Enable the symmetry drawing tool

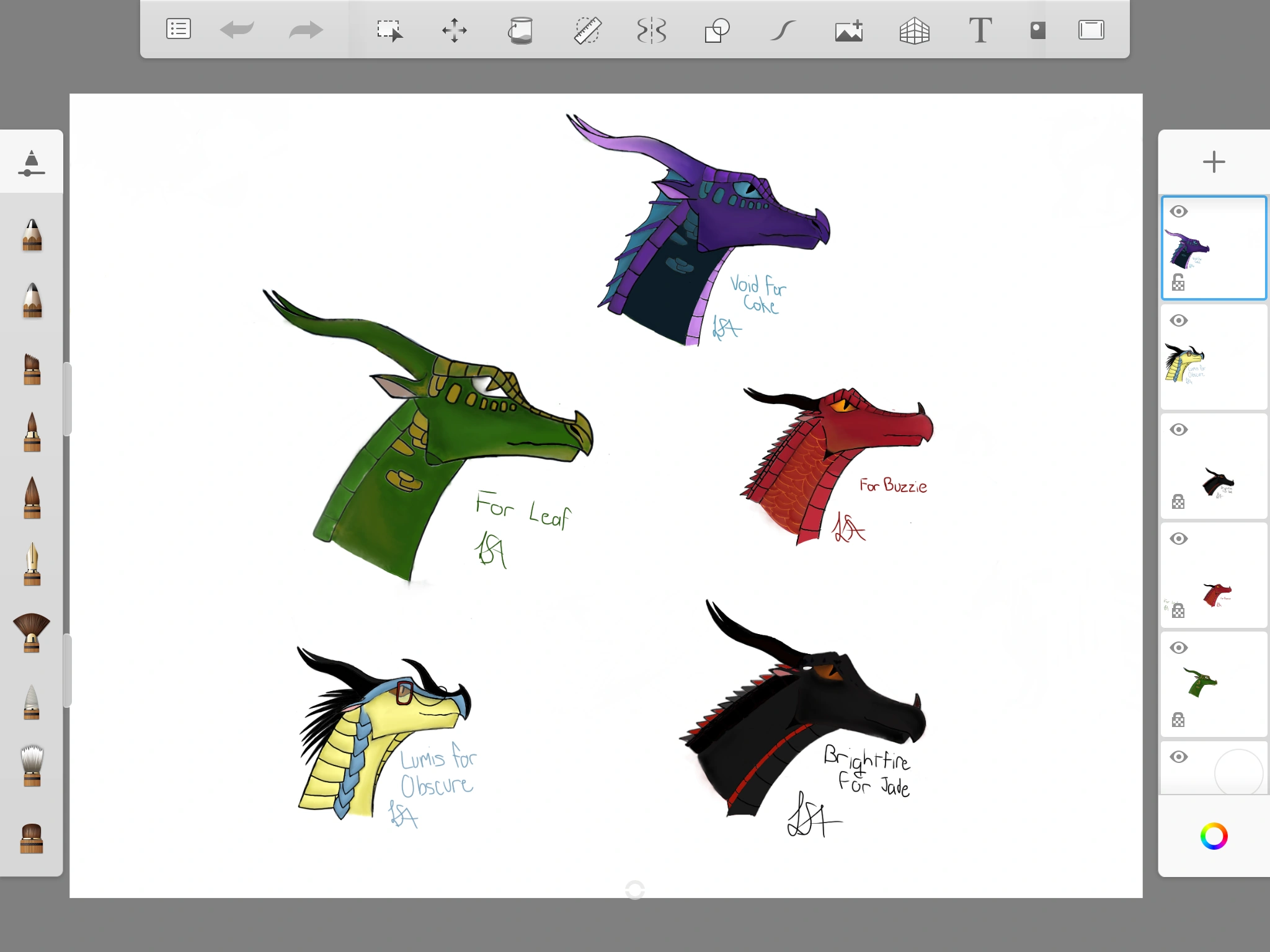[x=652, y=30]
